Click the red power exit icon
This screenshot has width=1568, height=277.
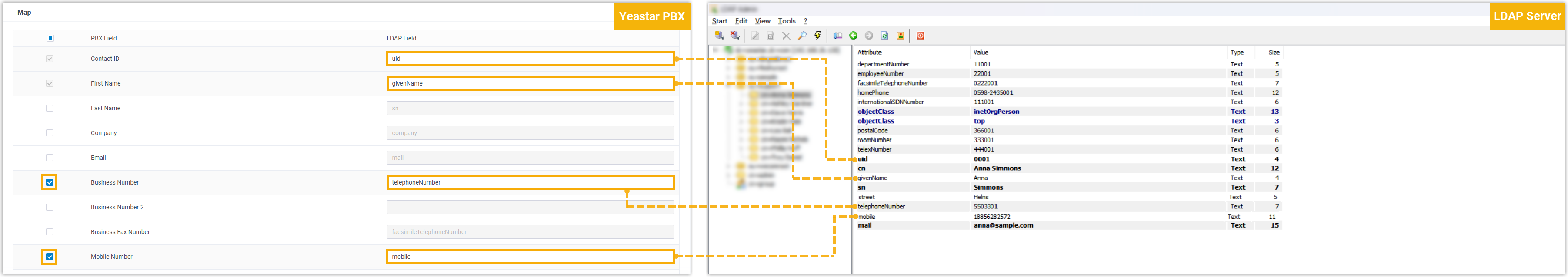(921, 36)
